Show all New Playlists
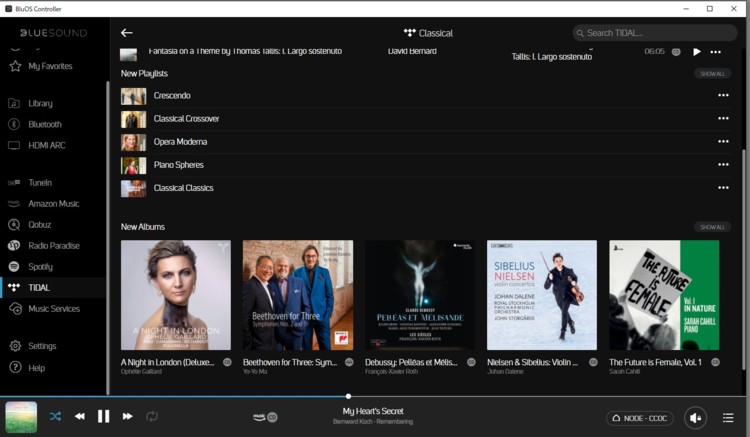This screenshot has width=750, height=437. pyautogui.click(x=712, y=74)
